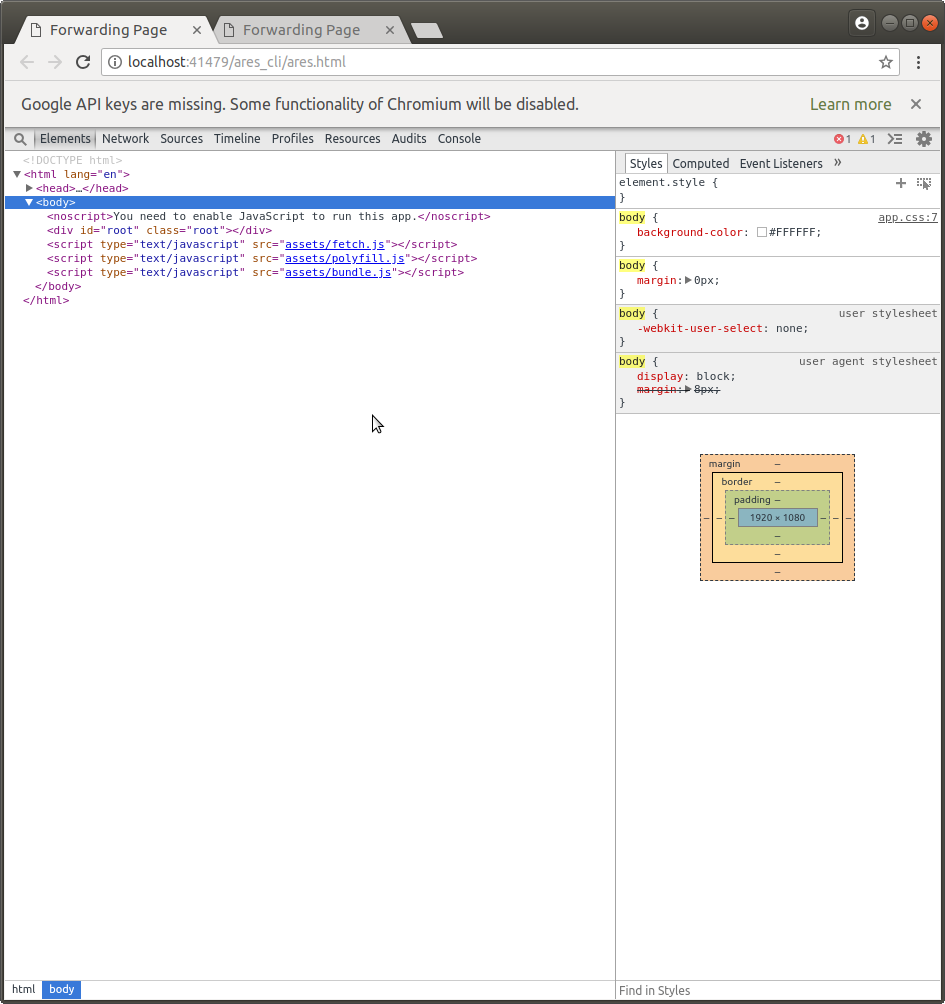This screenshot has height=1004, width=945.
Task: Click the border label in box model
Action: point(736,482)
